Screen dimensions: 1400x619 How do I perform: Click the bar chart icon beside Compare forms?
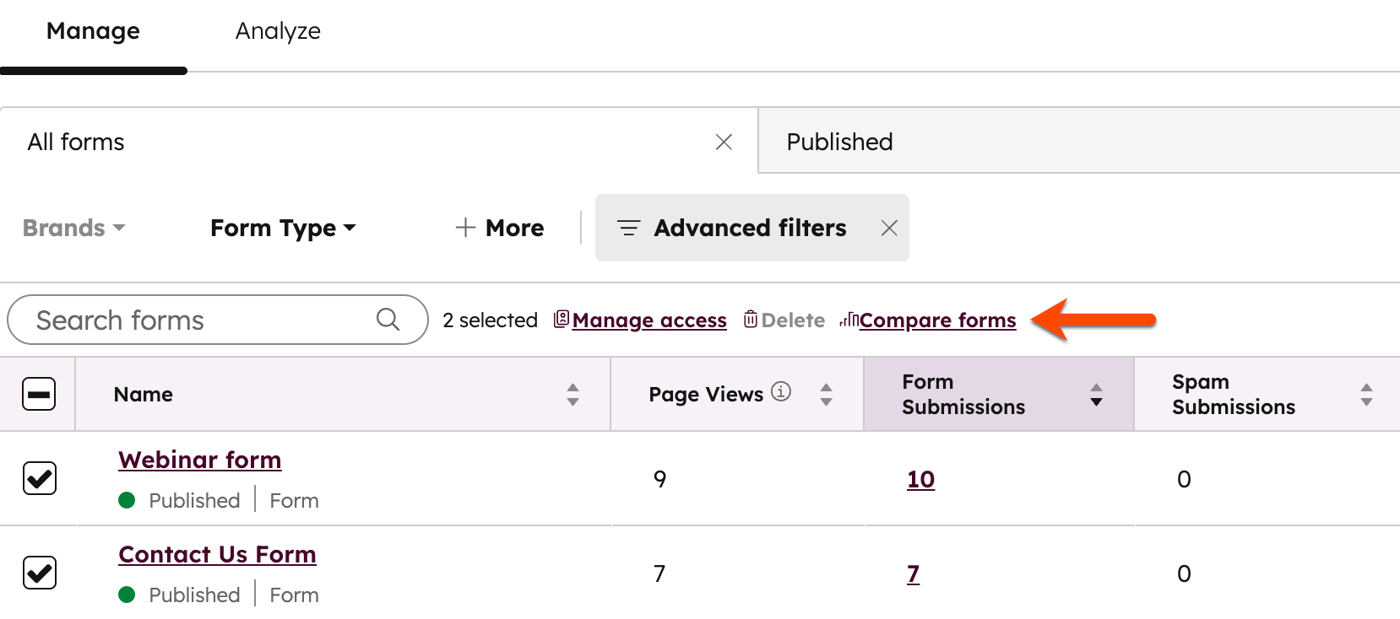click(x=850, y=319)
